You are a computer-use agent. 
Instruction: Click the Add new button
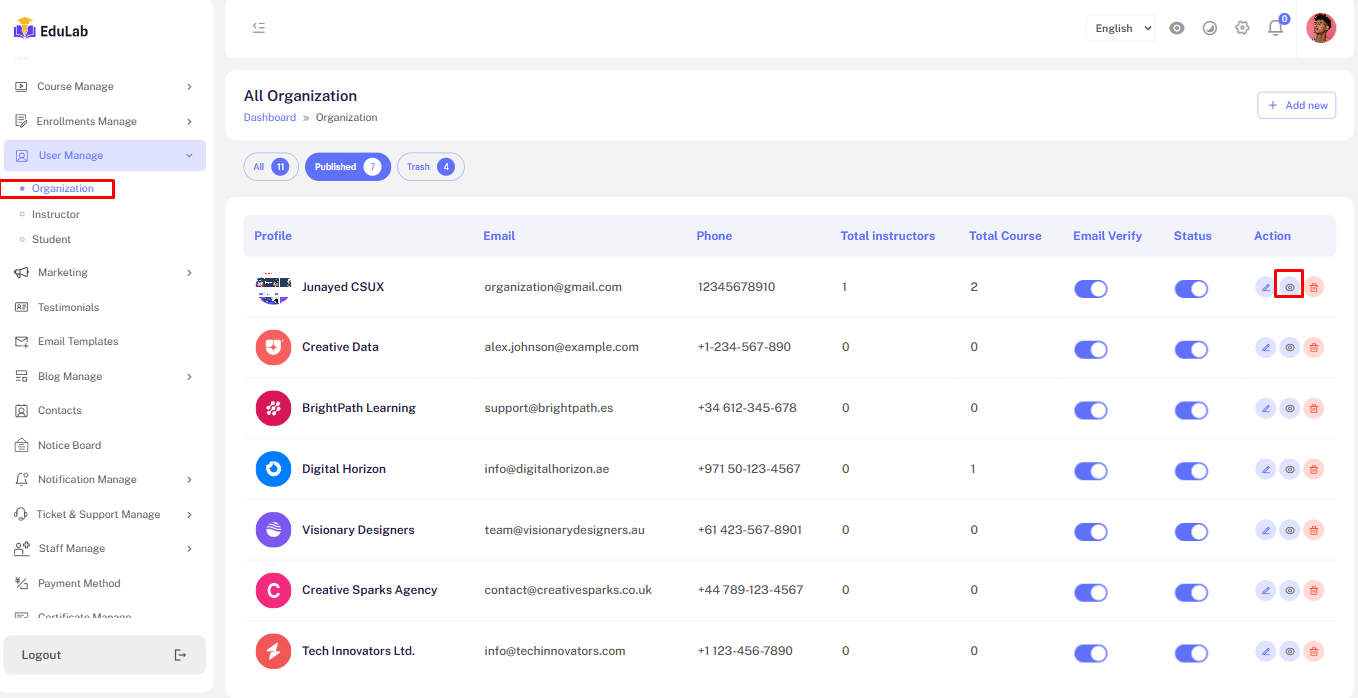[1296, 105]
